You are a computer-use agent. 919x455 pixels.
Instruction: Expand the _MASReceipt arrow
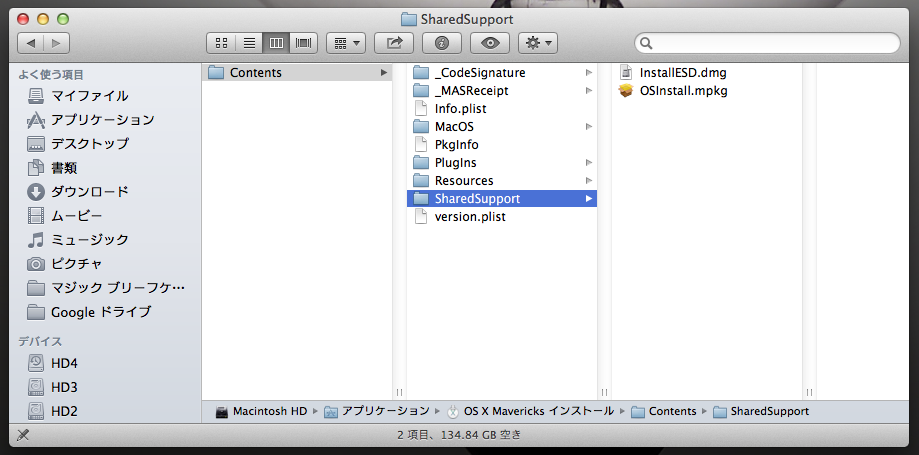(x=588, y=91)
